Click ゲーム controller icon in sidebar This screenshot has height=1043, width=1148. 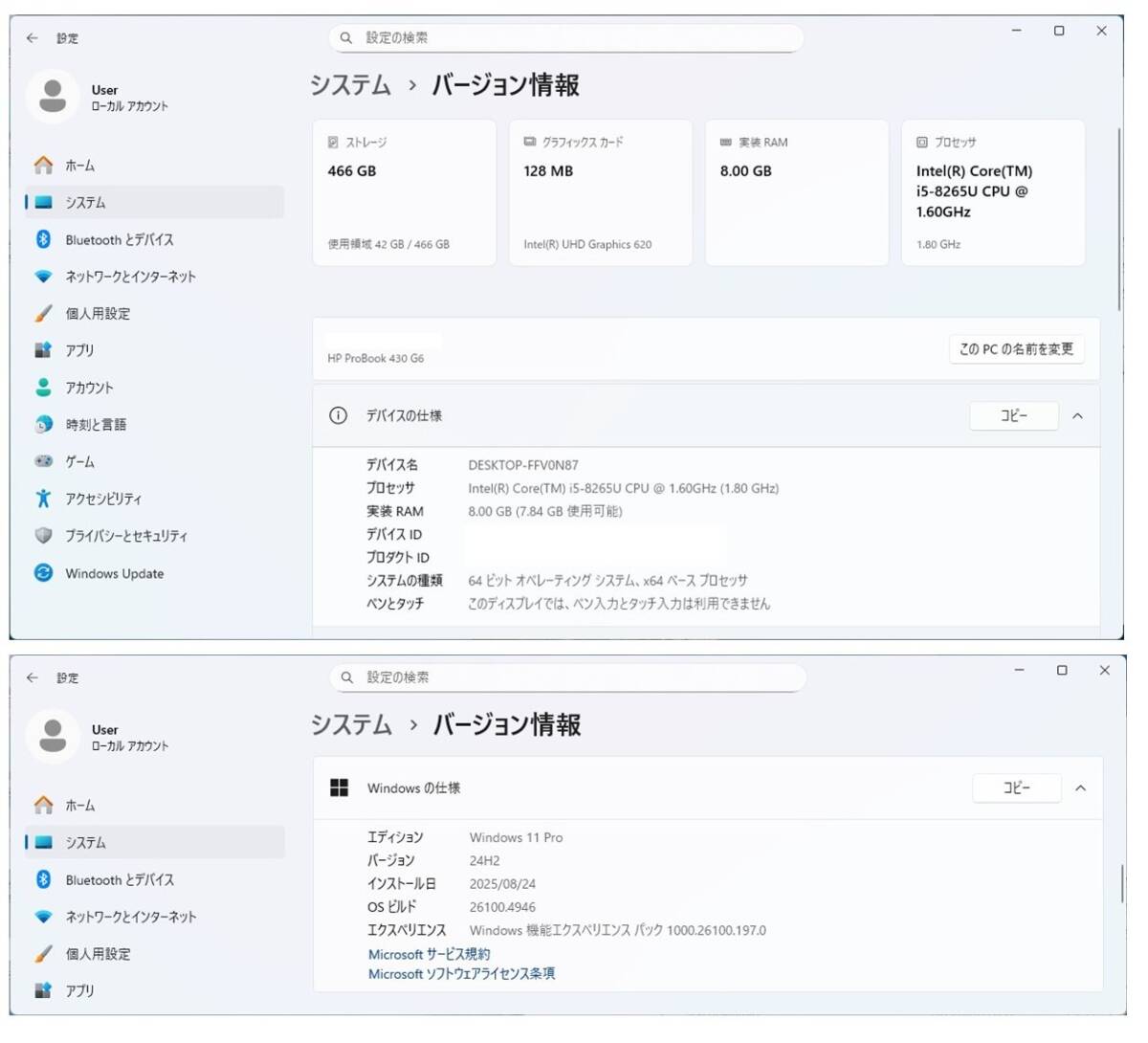43,461
